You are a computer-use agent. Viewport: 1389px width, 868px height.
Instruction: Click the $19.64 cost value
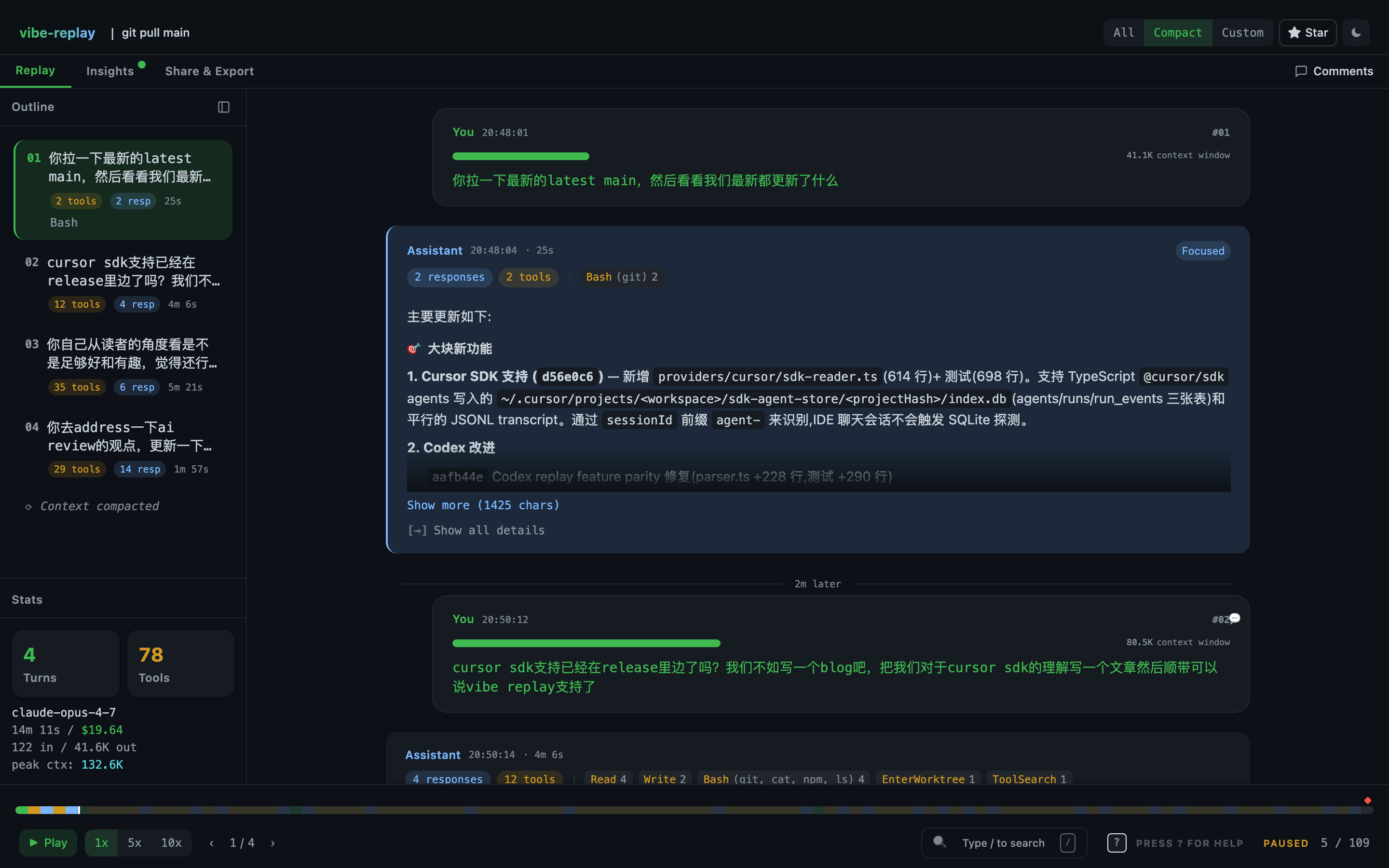tap(102, 730)
